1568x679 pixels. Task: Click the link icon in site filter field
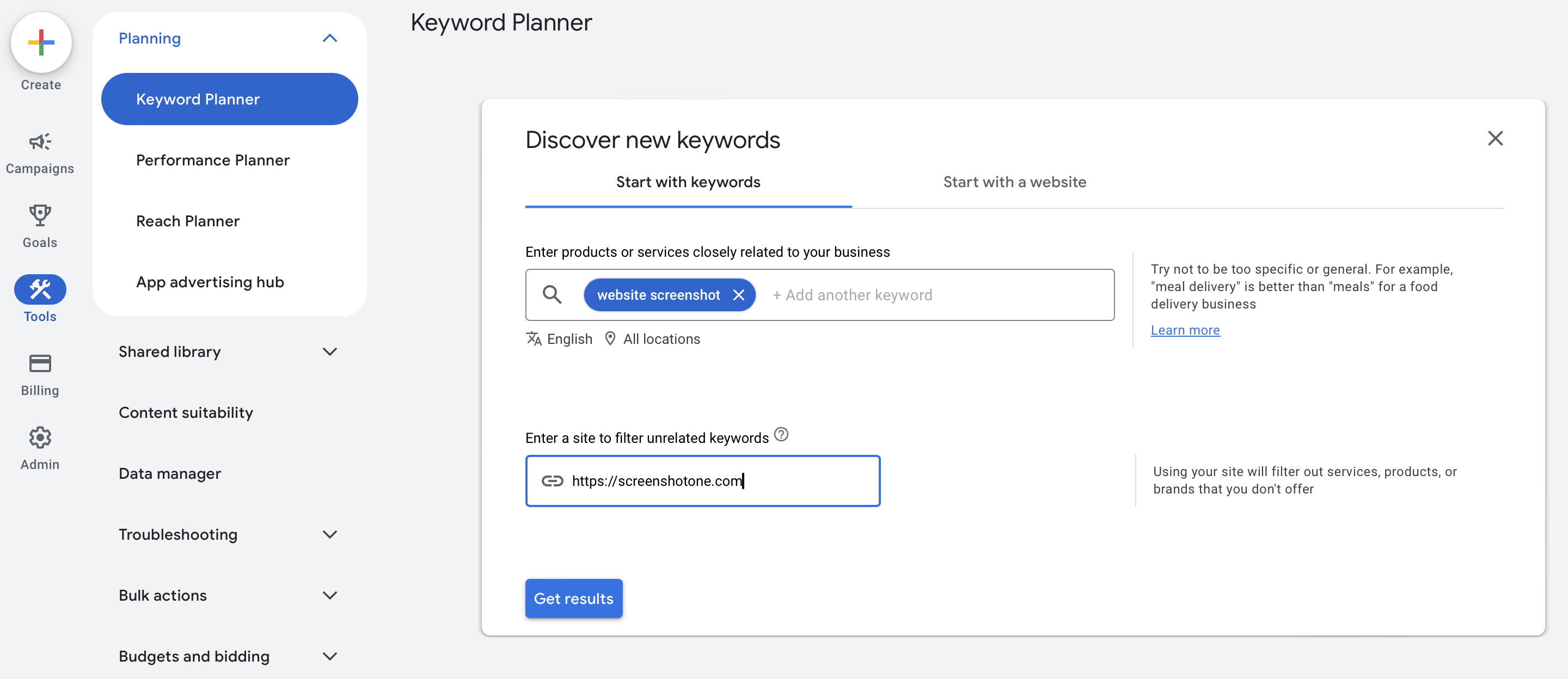(x=551, y=481)
